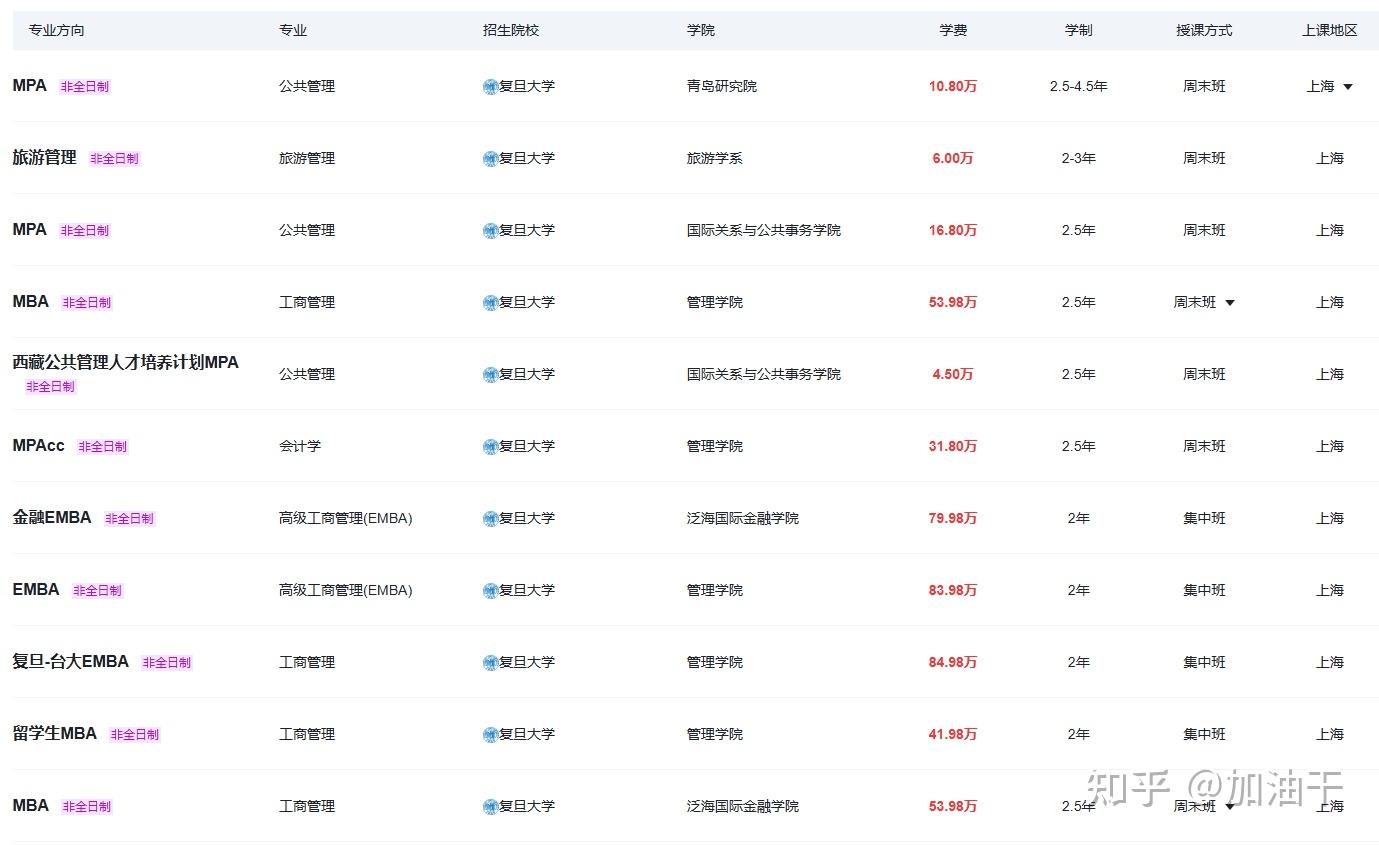Viewport: 1379px width, 845px height.
Task: Click the 非全日制 tag beside 留学生MBA
Action: (135, 735)
